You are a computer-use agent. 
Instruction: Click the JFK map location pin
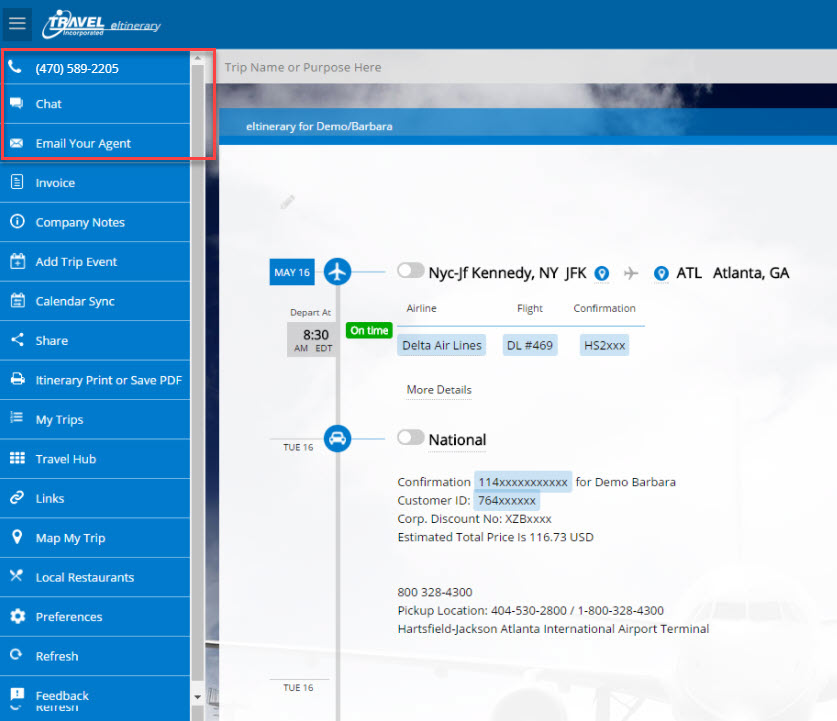602,273
